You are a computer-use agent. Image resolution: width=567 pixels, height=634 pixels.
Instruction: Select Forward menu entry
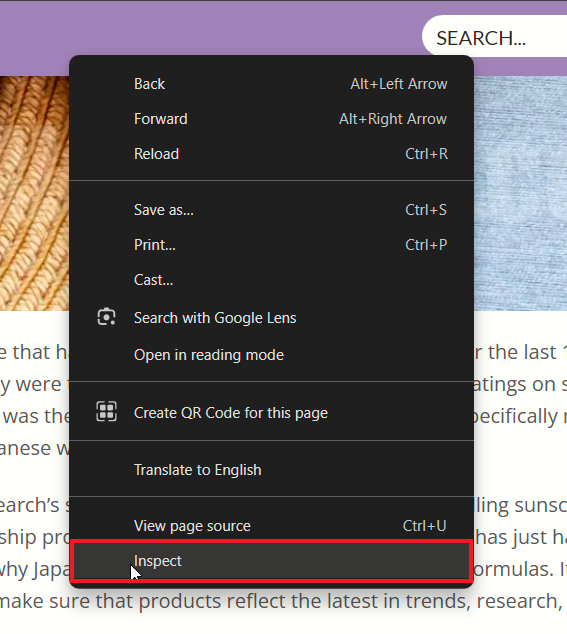[271, 119]
